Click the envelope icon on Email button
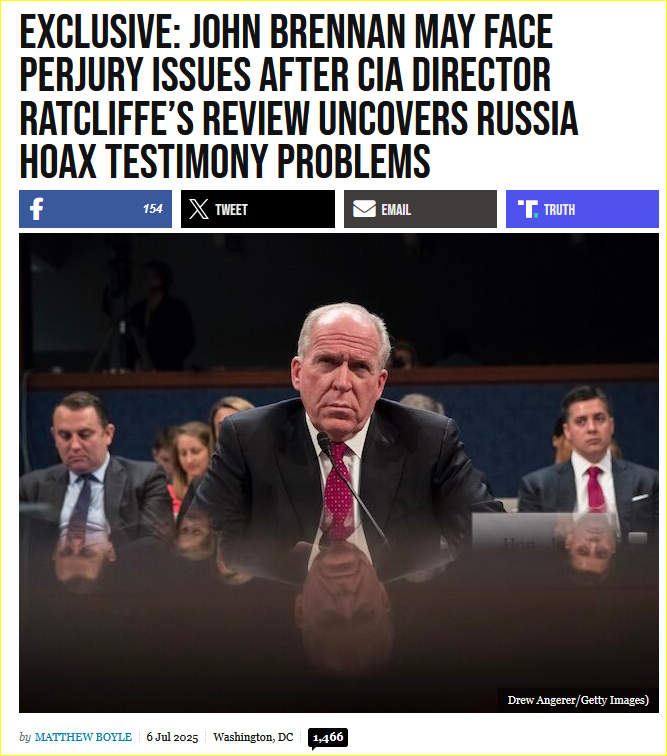The height and width of the screenshot is (756, 667). point(364,209)
